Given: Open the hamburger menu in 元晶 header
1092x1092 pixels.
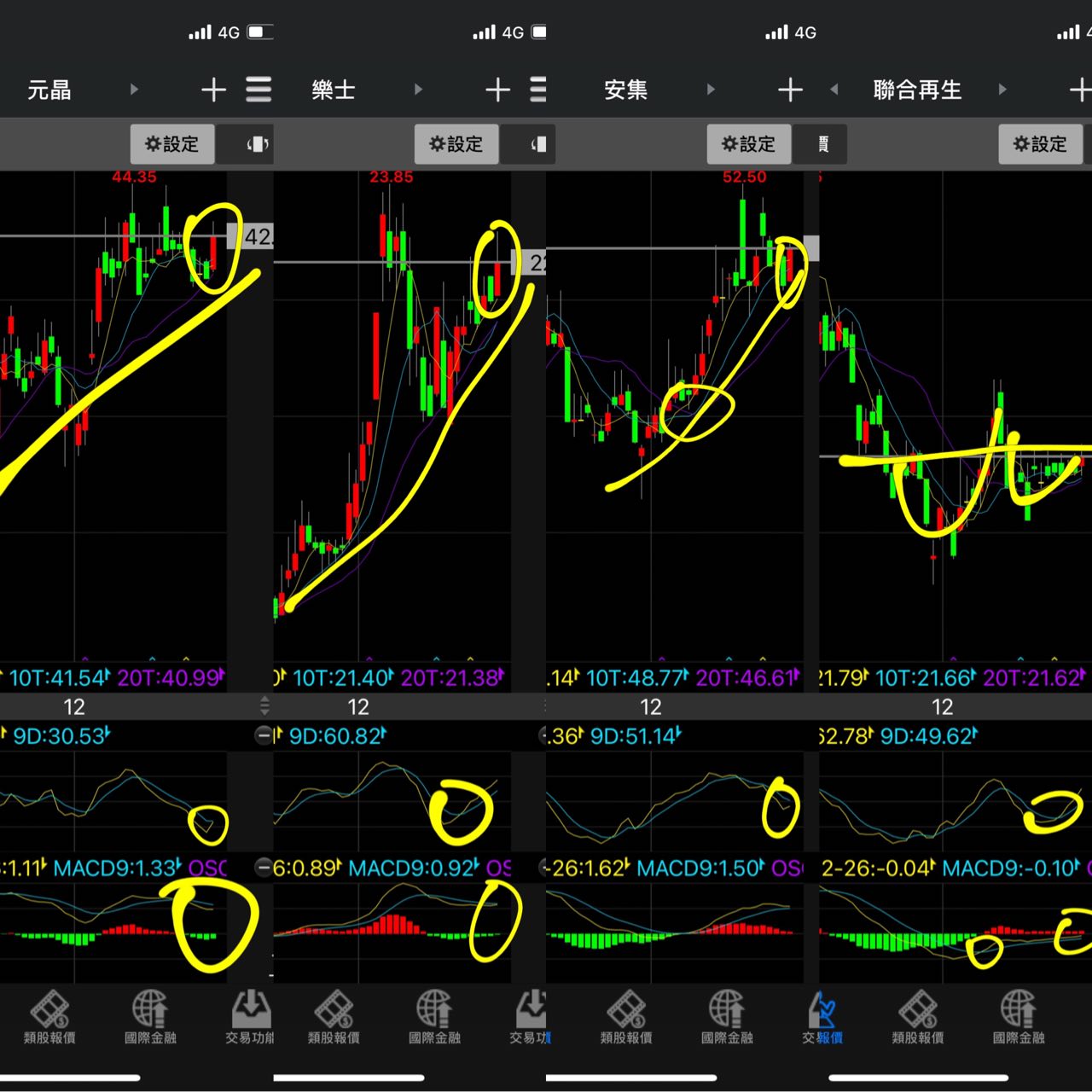Looking at the screenshot, I should pos(258,90).
